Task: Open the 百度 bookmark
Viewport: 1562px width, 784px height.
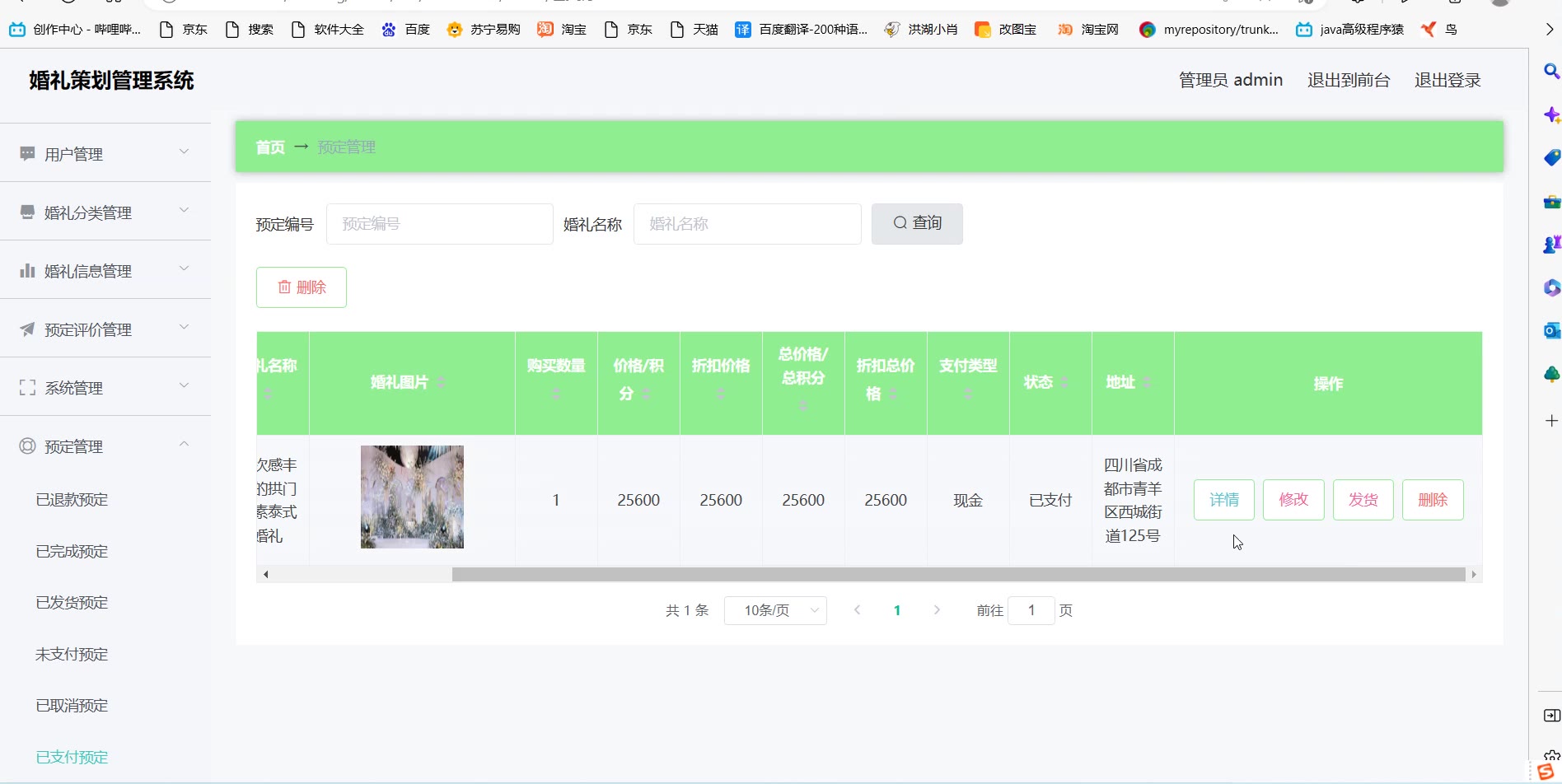Action: (x=405, y=30)
